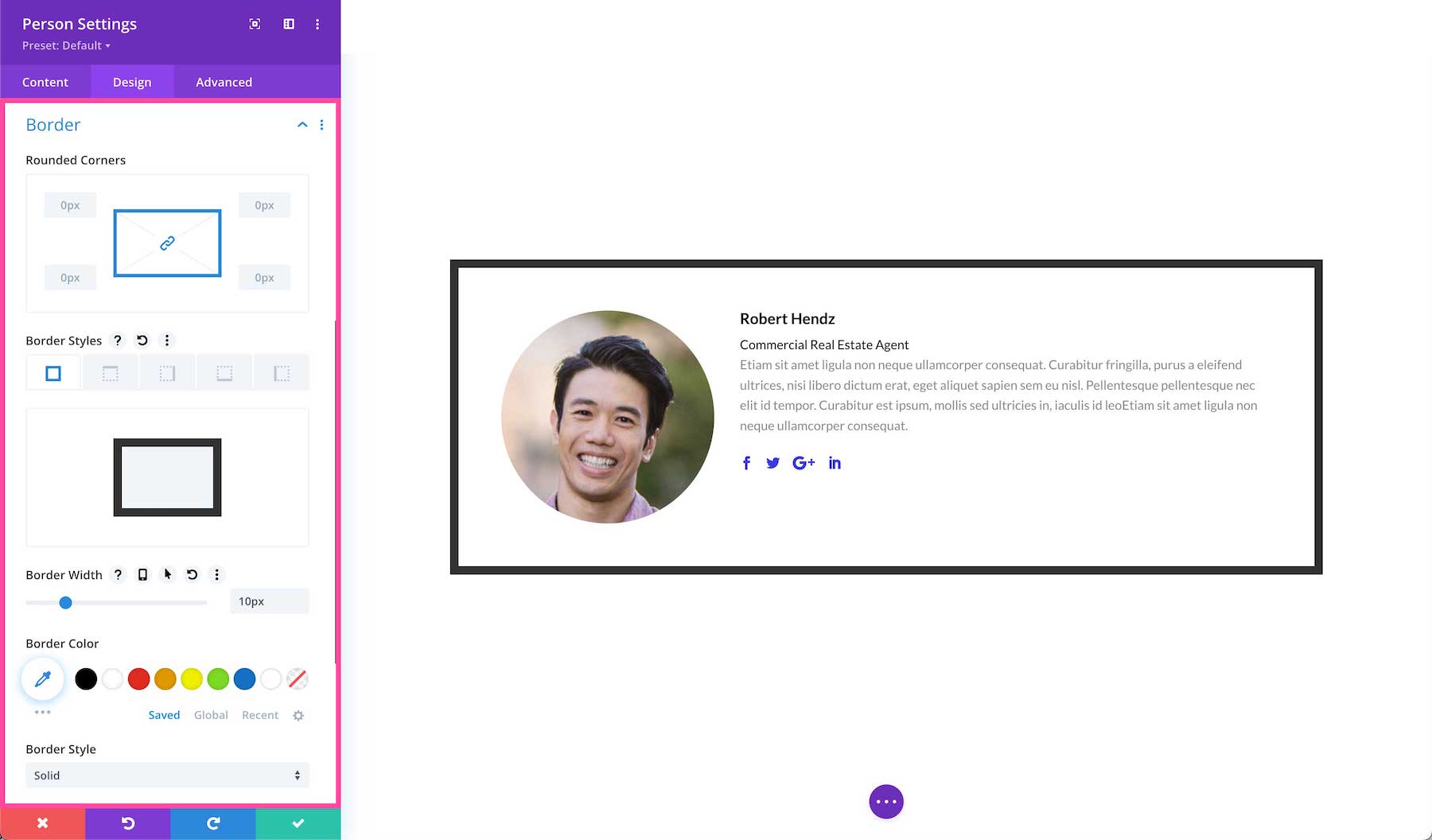Enable responsive device options for Border Width
This screenshot has height=840, width=1432.
point(142,574)
